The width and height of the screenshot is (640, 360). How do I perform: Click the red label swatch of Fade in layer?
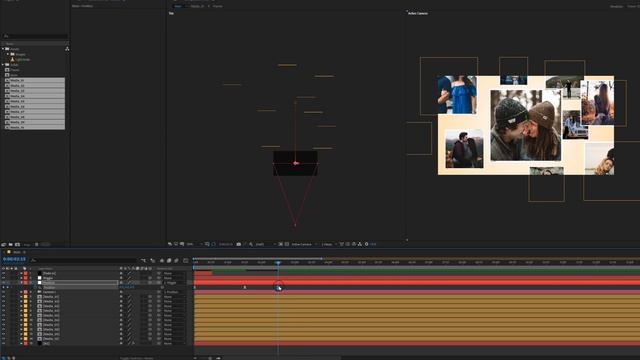pyautogui.click(x=26, y=273)
